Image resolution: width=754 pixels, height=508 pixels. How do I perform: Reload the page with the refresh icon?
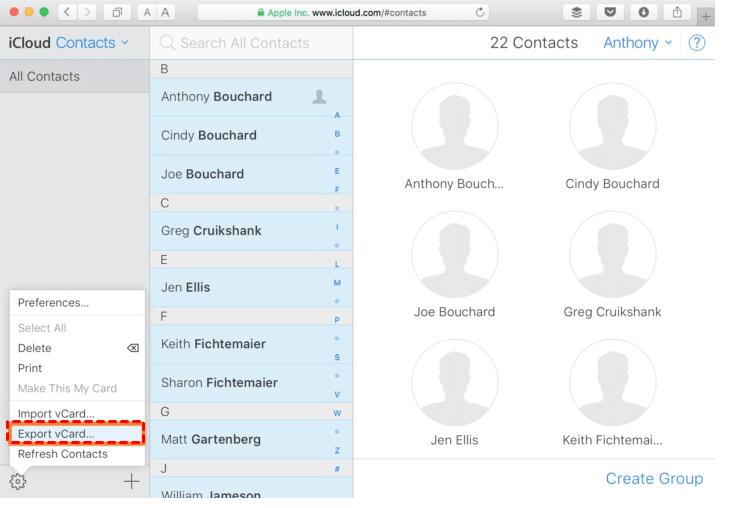pyautogui.click(x=479, y=12)
